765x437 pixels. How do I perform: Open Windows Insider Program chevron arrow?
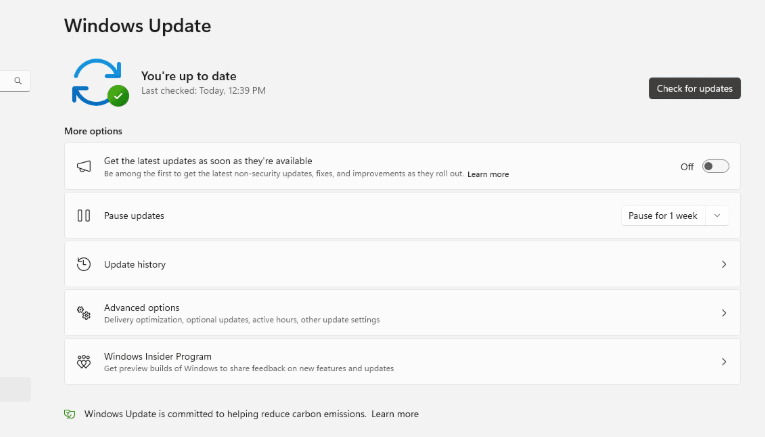(723, 361)
